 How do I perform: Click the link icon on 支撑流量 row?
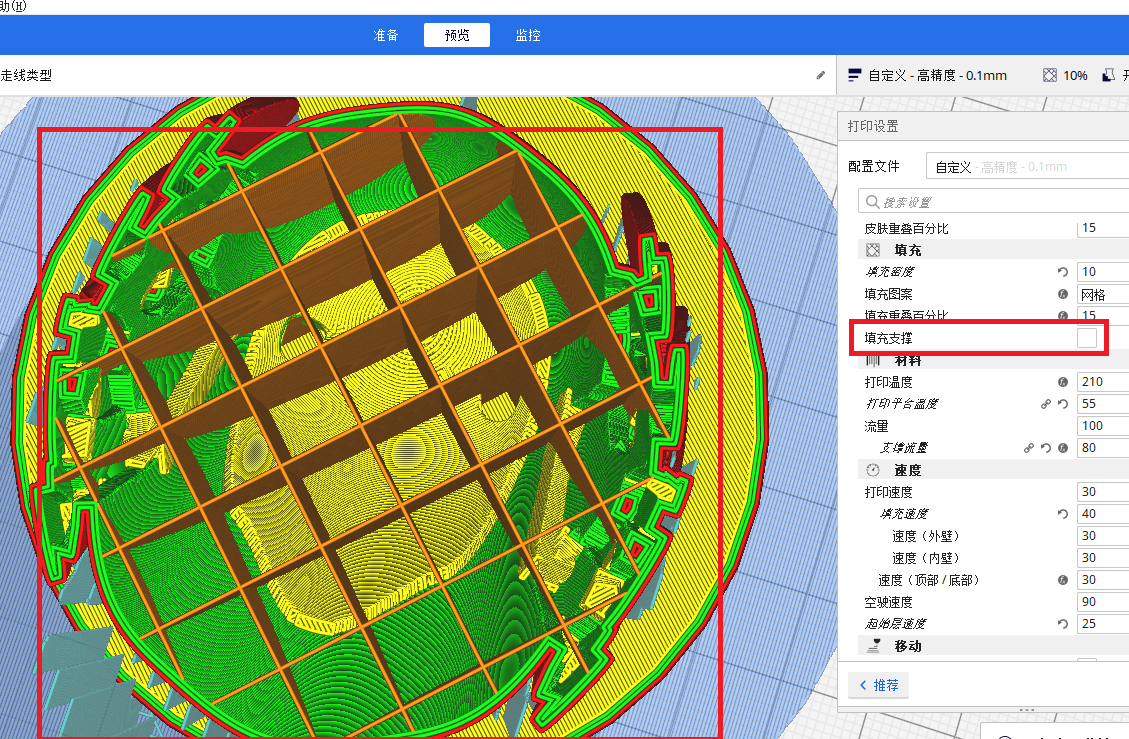1028,448
